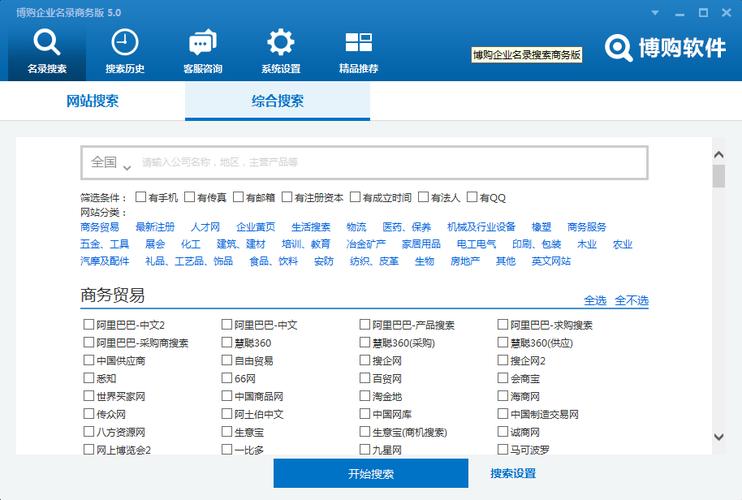
Task: Enable the 有手机 filter checkbox
Action: (141, 197)
